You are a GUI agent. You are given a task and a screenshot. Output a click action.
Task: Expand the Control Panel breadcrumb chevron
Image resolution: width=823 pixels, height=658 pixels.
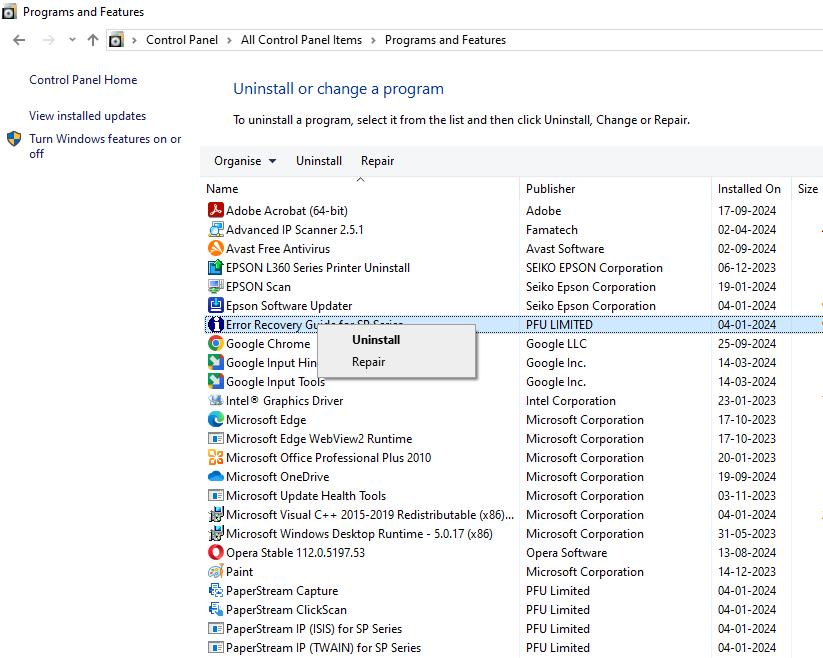click(x=229, y=40)
